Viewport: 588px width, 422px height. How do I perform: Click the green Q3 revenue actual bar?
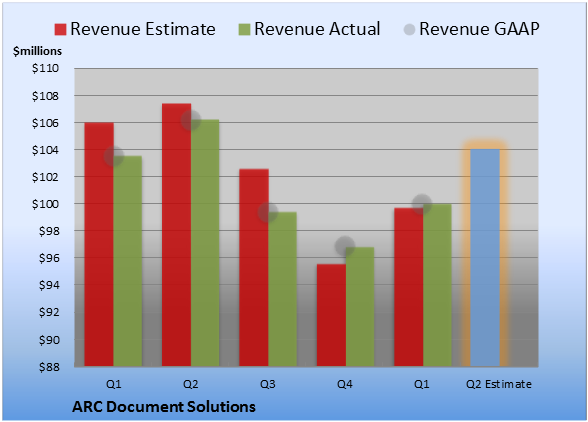[x=282, y=289]
